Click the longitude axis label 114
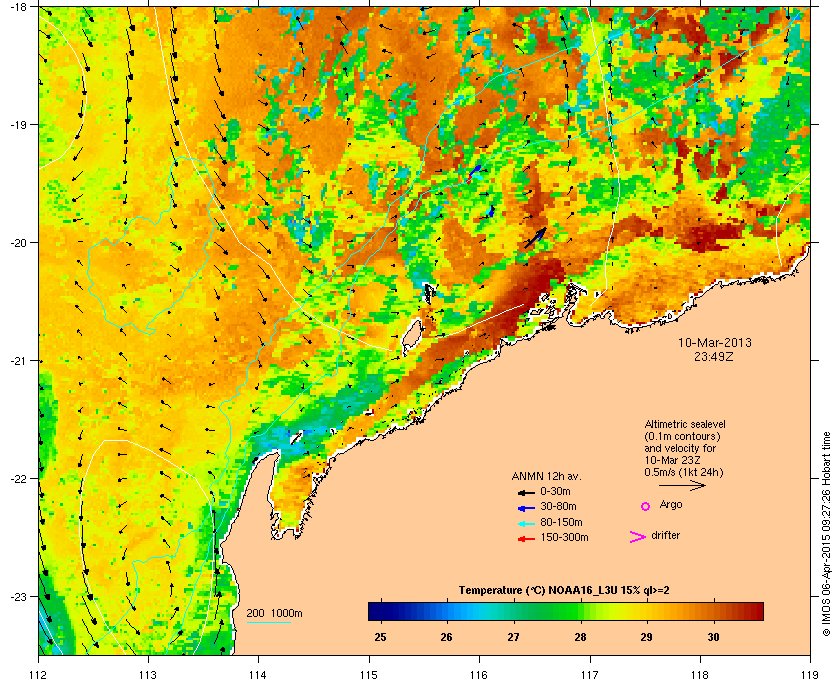The width and height of the screenshot is (840, 680). tap(258, 675)
